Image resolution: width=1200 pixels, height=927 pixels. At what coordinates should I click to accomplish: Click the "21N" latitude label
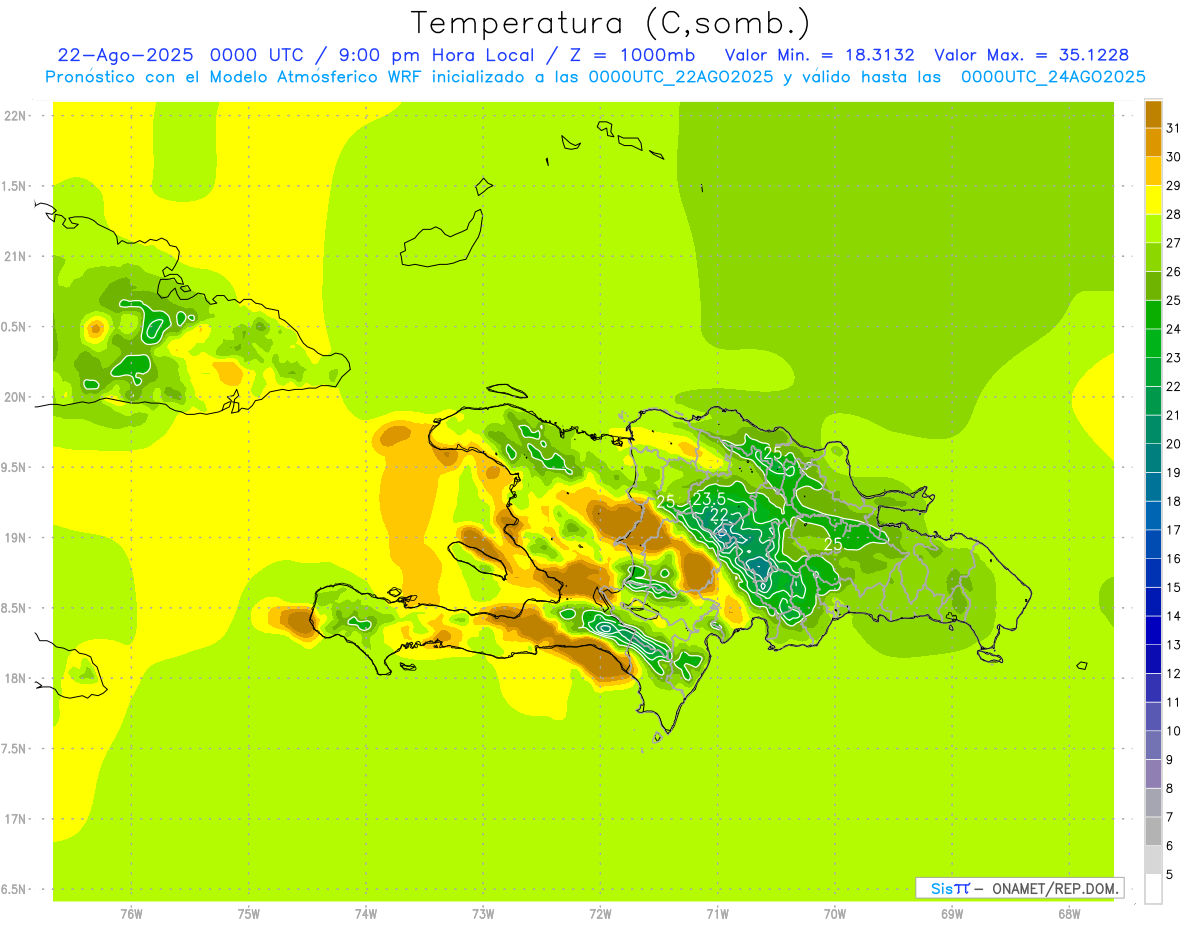click(15, 257)
